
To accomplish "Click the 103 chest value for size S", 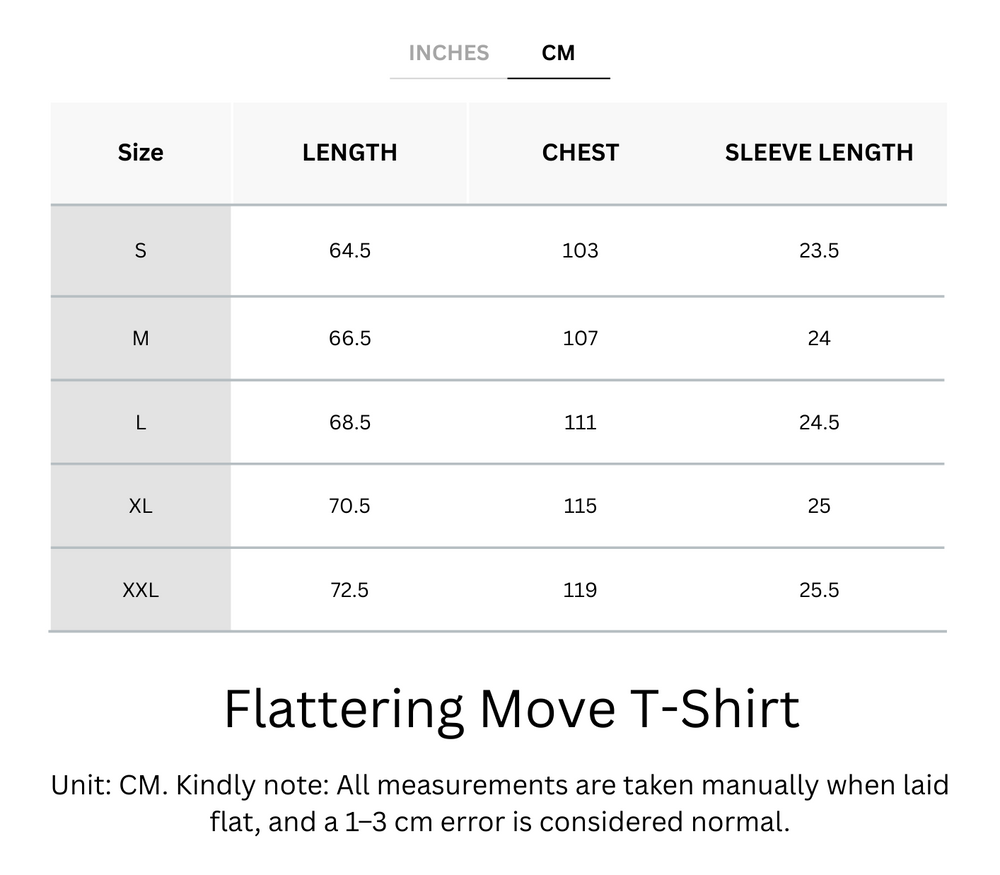I will click(580, 250).
